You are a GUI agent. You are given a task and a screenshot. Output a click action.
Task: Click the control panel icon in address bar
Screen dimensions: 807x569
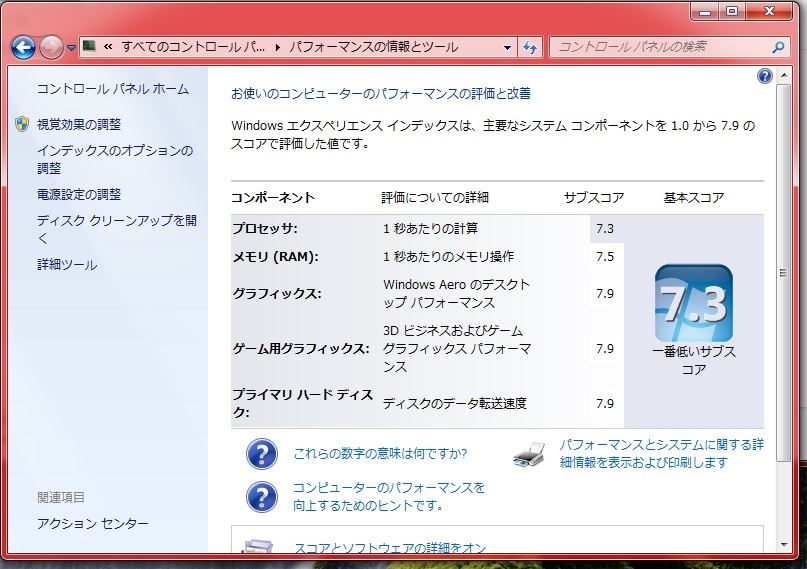89,46
